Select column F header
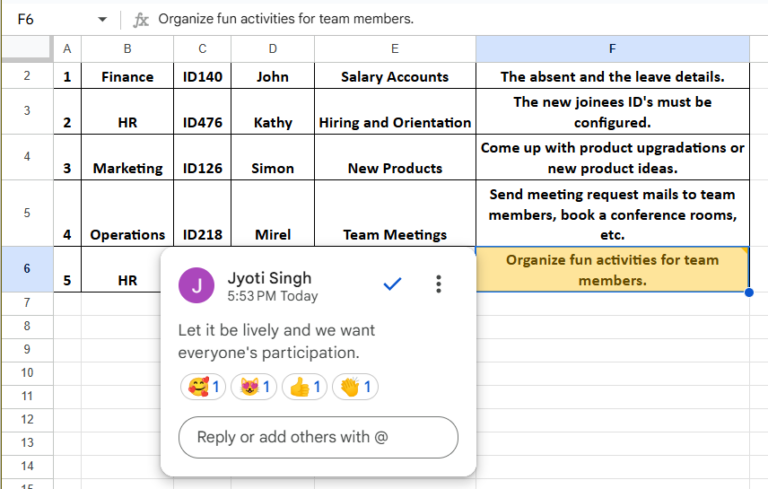 coord(612,49)
